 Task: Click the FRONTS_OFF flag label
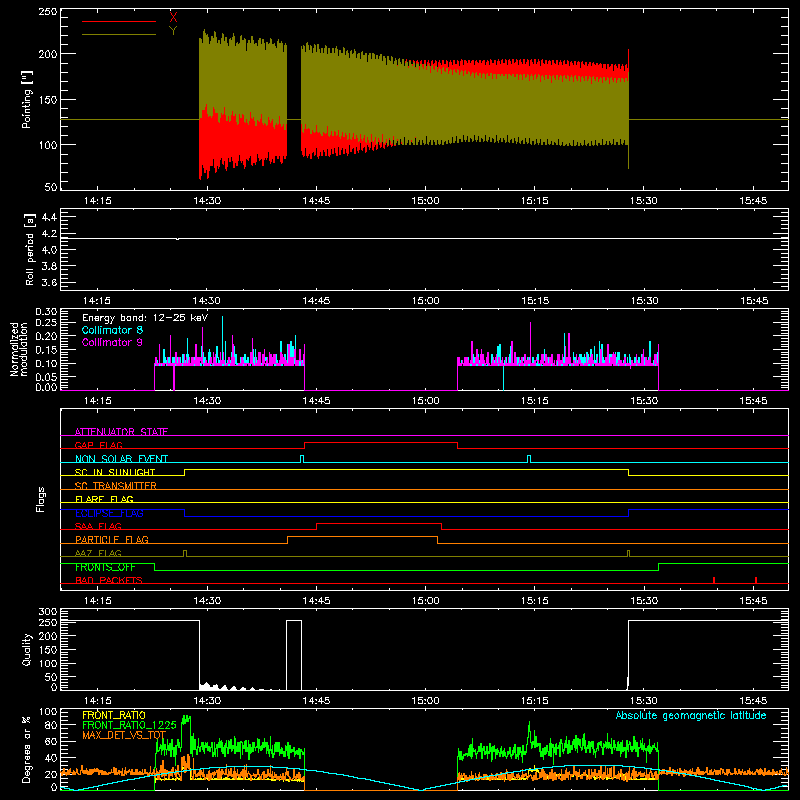[x=105, y=567]
